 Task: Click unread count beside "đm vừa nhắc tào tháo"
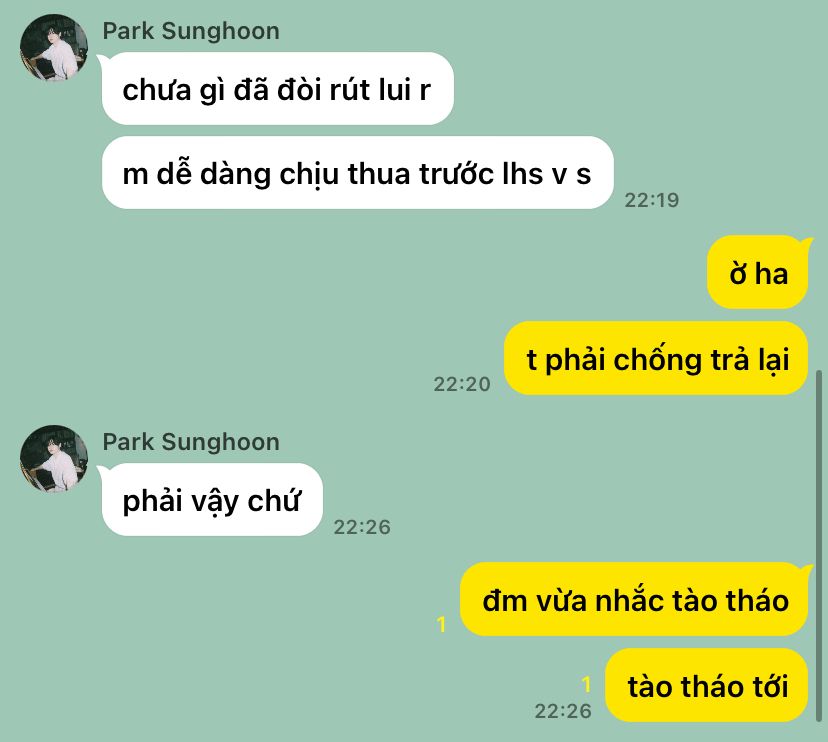[442, 625]
